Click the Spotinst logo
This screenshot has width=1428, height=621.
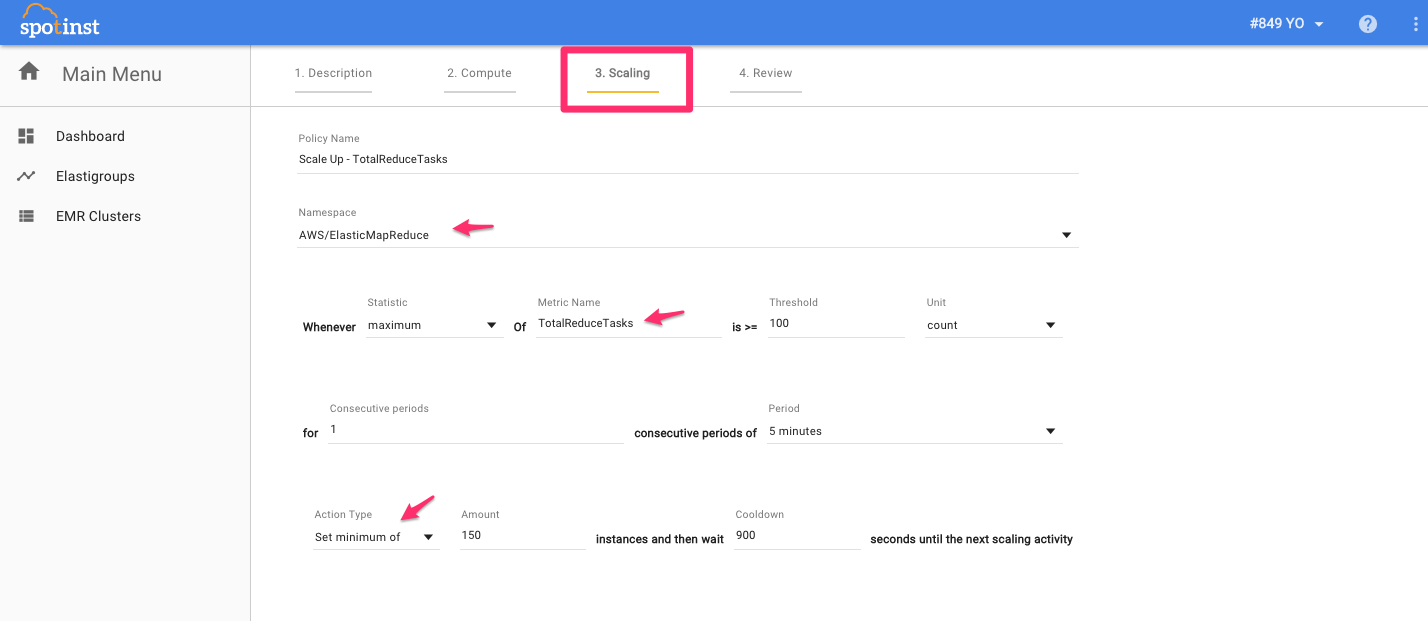pyautogui.click(x=60, y=22)
